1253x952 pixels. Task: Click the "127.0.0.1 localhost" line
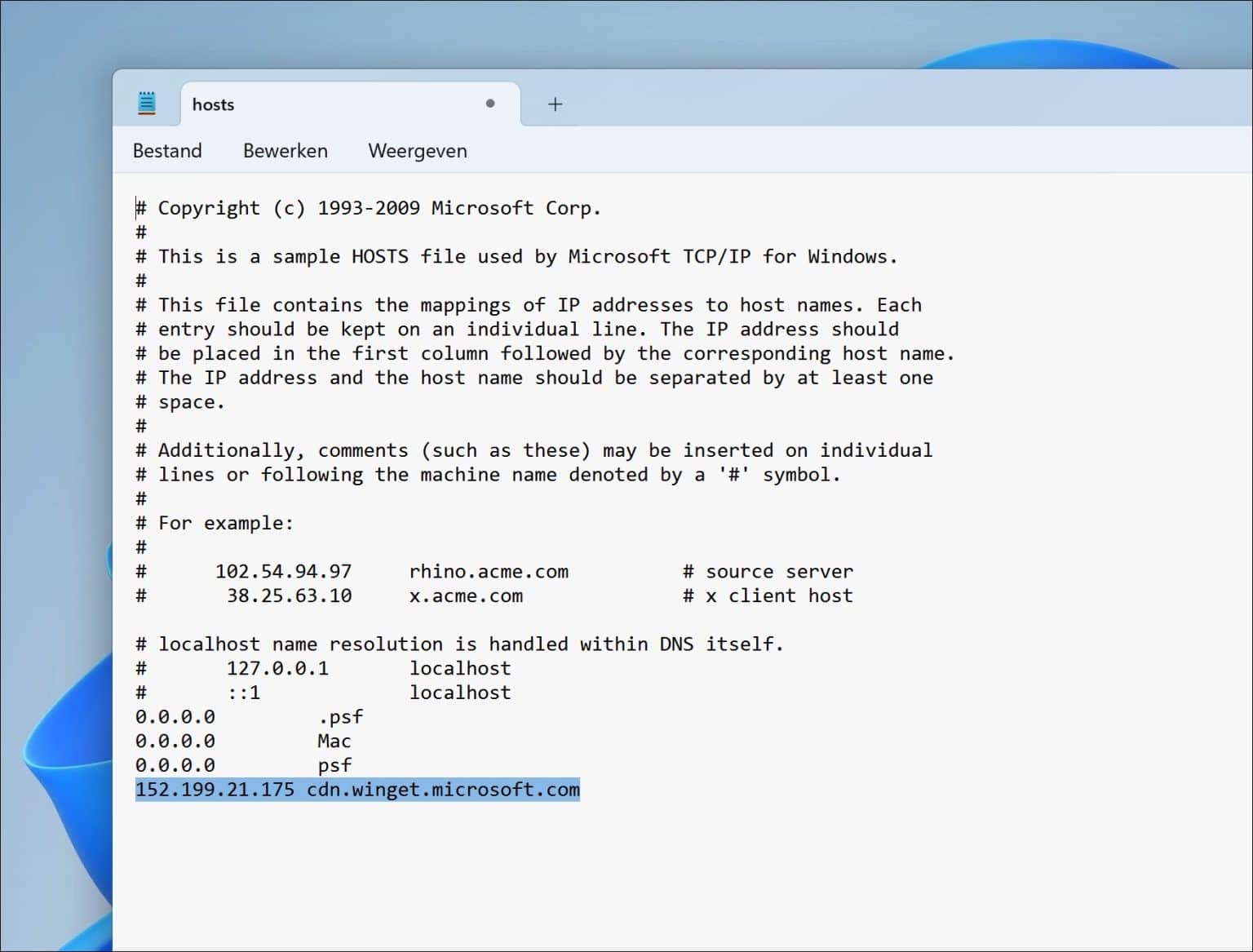pos(326,668)
